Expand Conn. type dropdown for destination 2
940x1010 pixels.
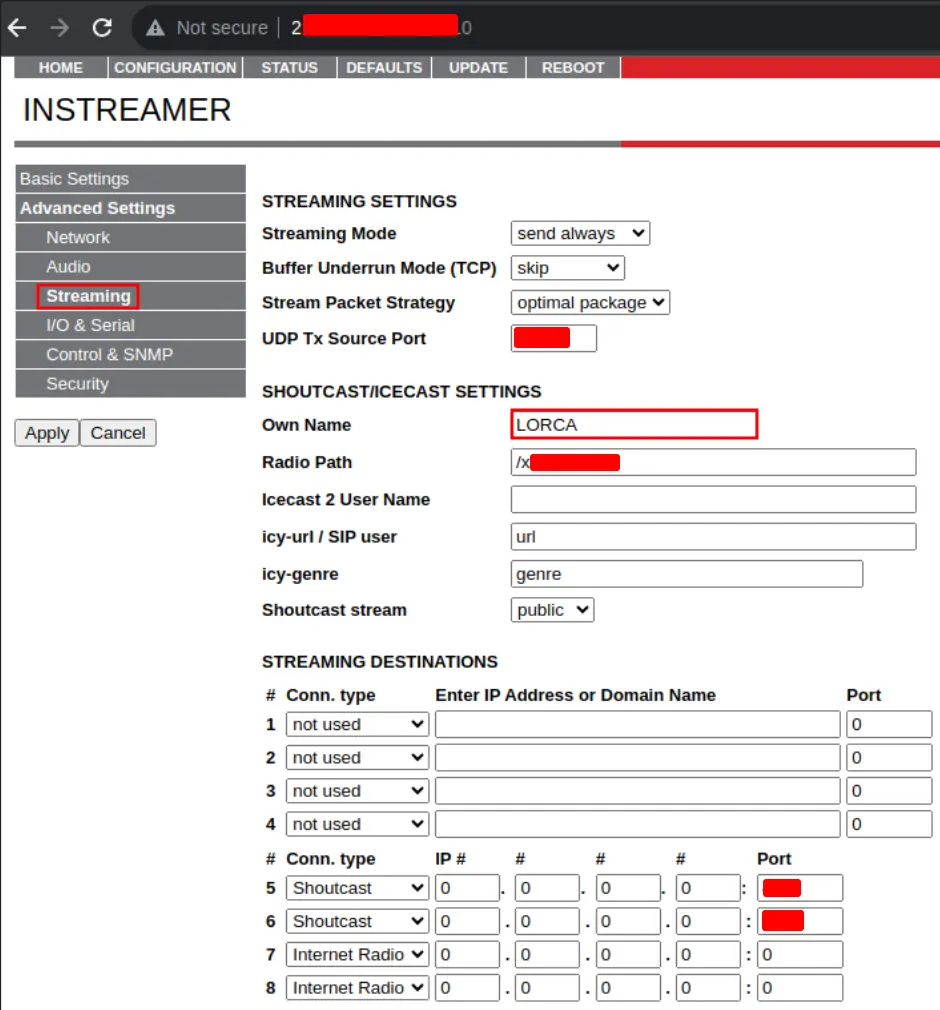coord(358,758)
